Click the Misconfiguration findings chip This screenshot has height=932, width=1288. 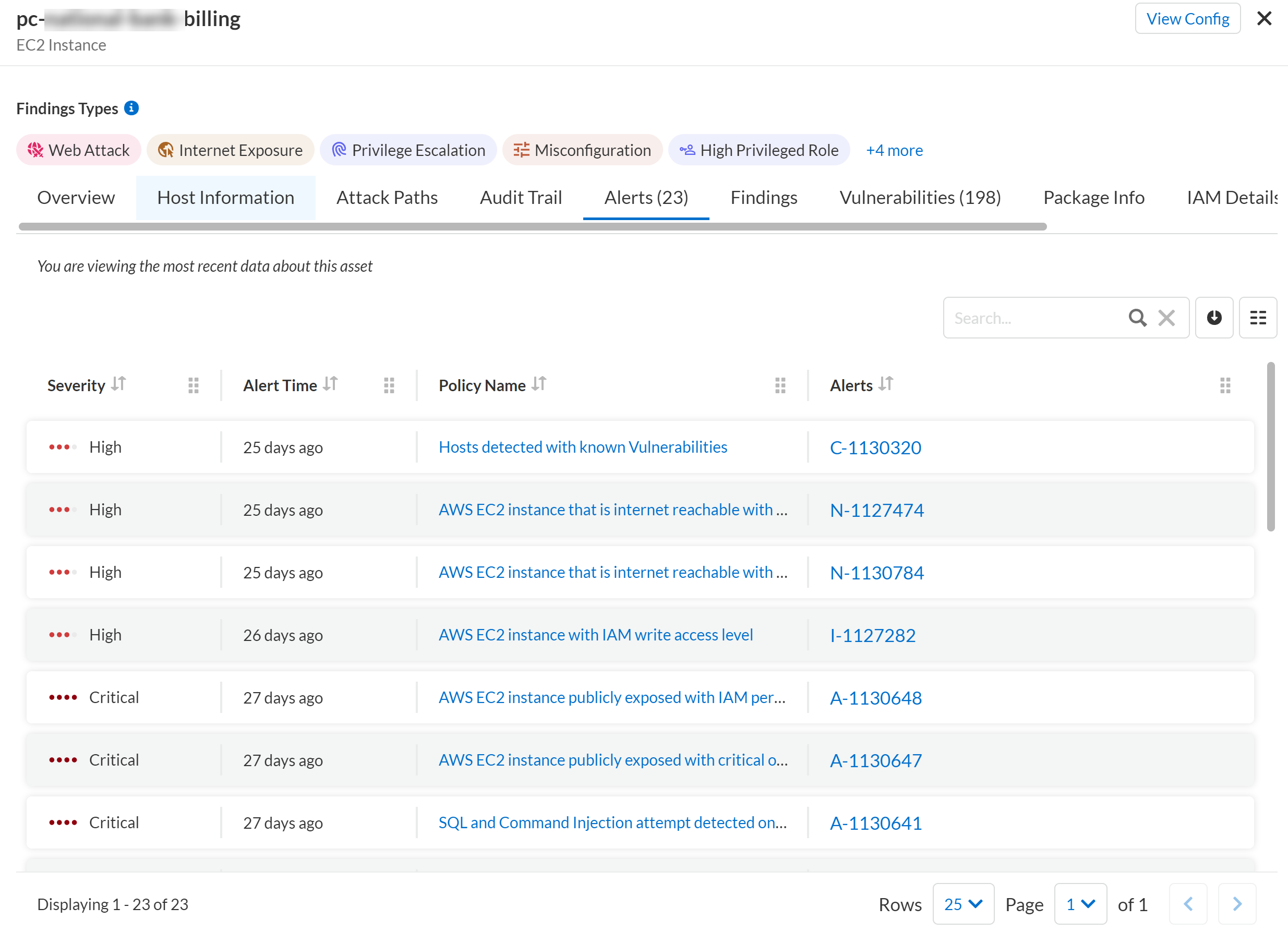tap(583, 150)
